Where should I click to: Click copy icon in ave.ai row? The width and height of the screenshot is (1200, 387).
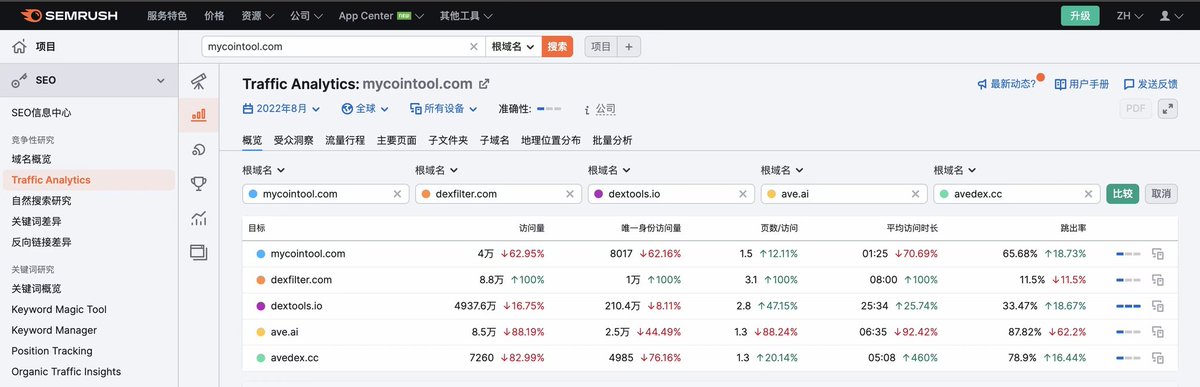tap(1158, 332)
